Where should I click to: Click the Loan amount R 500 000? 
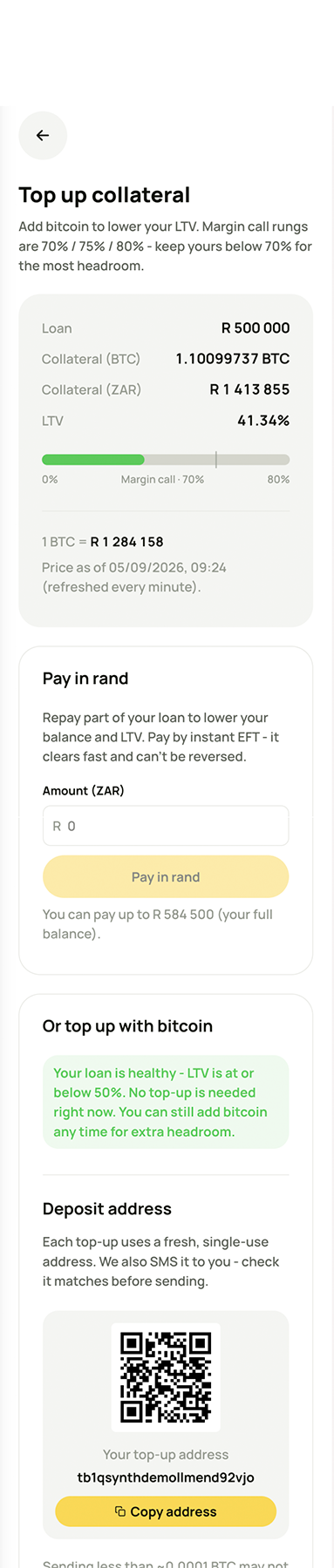coord(256,328)
